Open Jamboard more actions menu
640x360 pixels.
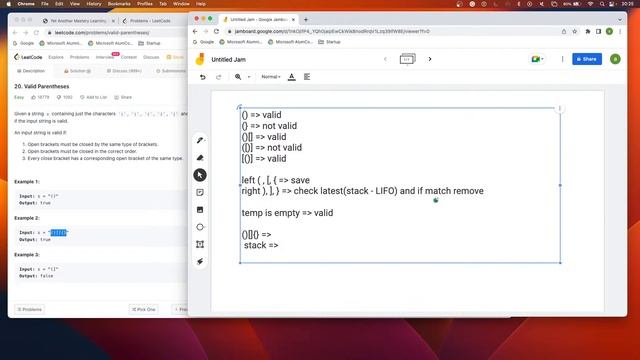pos(562,59)
